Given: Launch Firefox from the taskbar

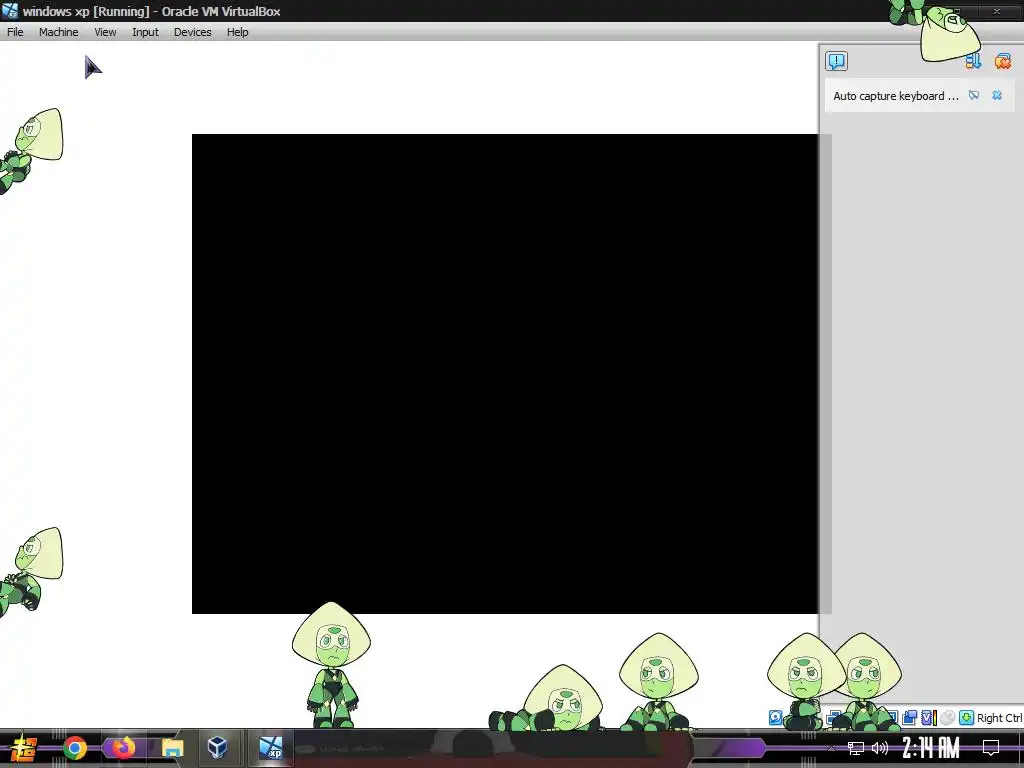Looking at the screenshot, I should click(x=123, y=748).
